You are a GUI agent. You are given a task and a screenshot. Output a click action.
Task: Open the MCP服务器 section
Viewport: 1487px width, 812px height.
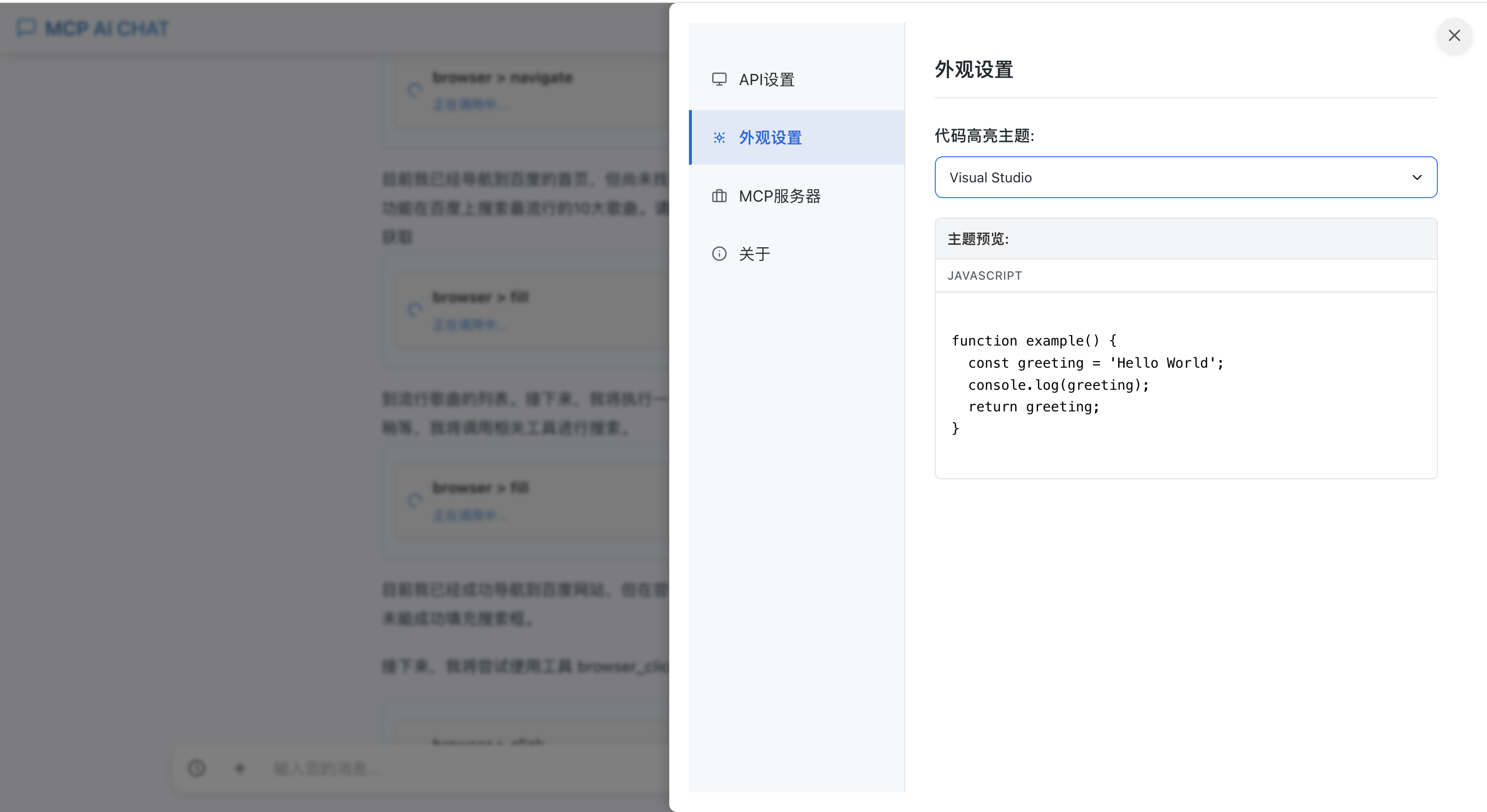tap(780, 196)
